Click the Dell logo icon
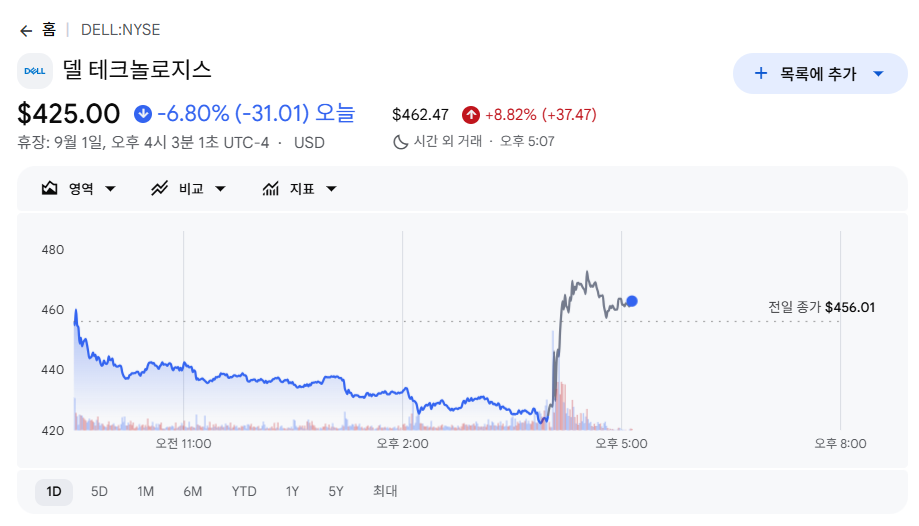919x526 pixels. 35,71
